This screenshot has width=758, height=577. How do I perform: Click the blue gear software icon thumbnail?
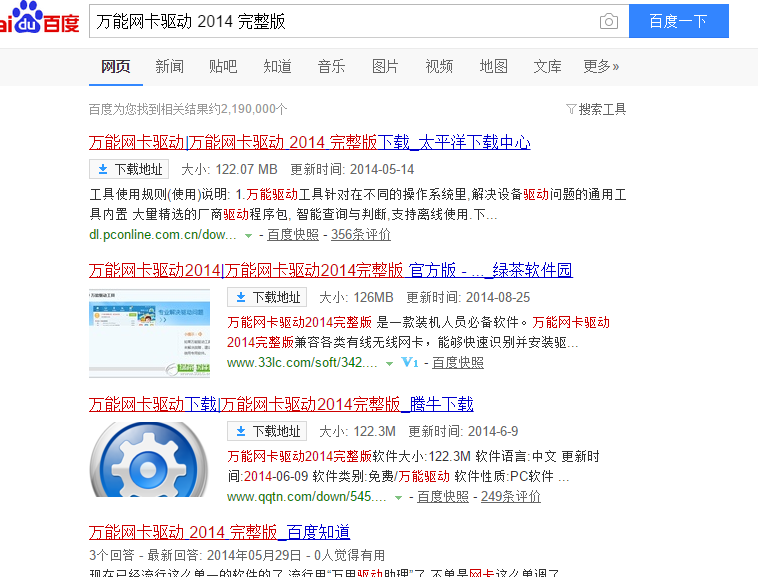(149, 459)
